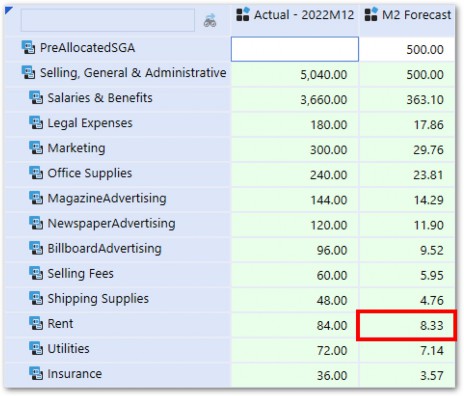Click the Office Supplies element icon
The width and height of the screenshot is (464, 396).
36,173
